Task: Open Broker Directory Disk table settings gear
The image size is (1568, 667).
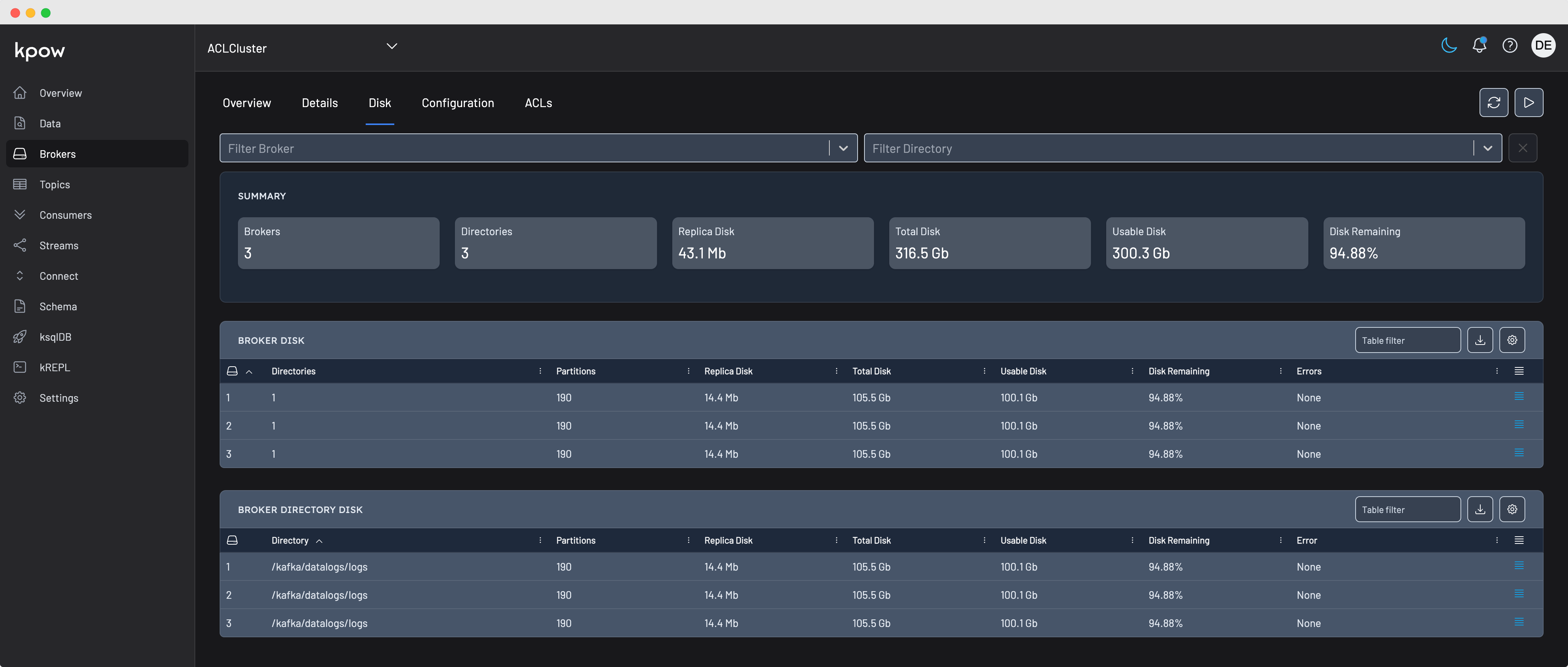Action: pyautogui.click(x=1512, y=509)
